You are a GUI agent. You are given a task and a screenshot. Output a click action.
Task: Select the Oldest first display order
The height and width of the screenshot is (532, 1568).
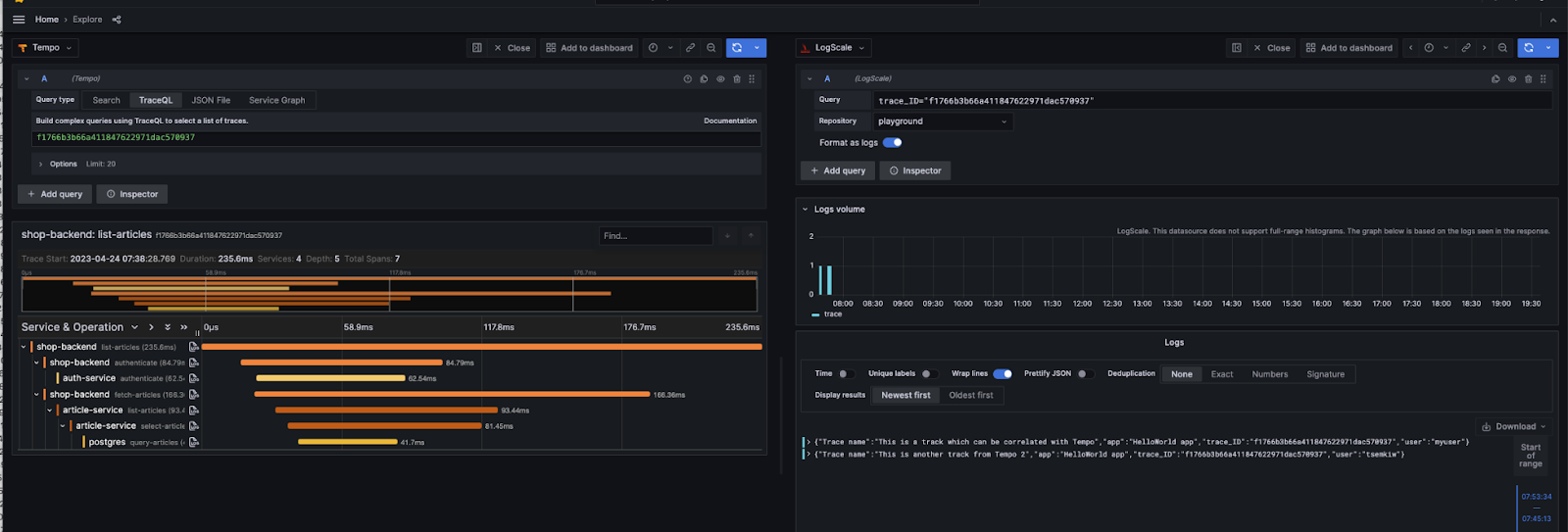point(970,396)
